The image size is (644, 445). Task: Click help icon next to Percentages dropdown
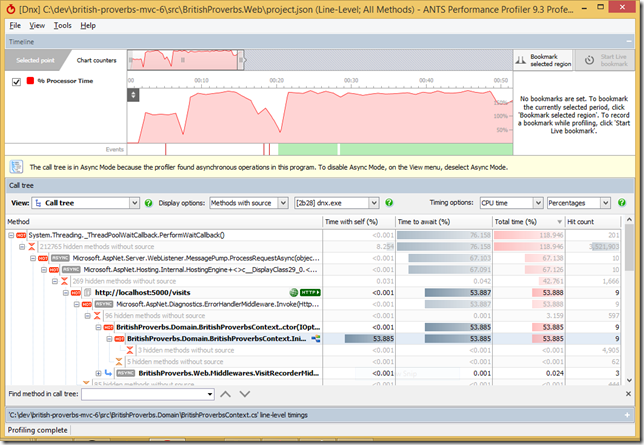tap(622, 203)
